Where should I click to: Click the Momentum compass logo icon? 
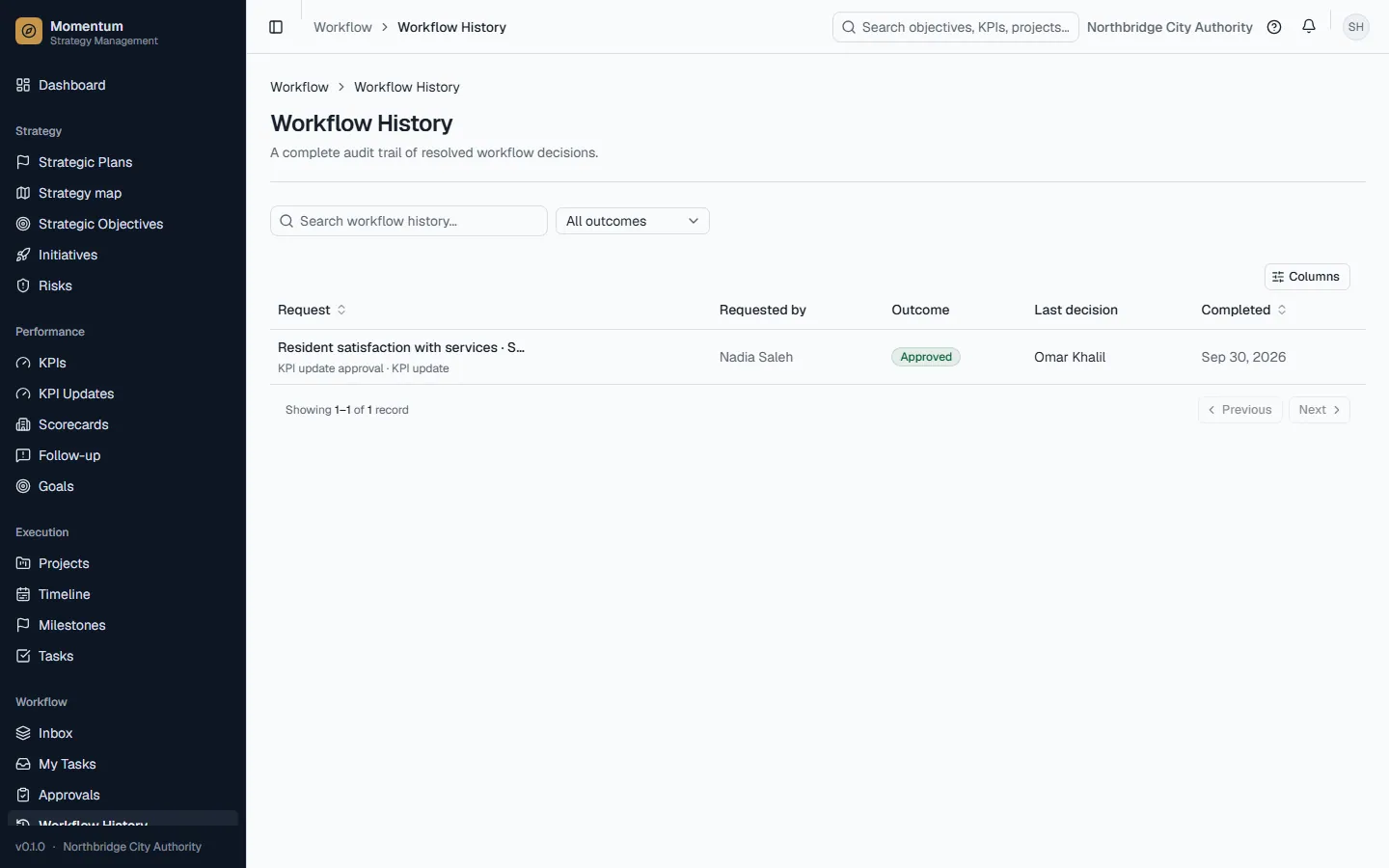(29, 32)
